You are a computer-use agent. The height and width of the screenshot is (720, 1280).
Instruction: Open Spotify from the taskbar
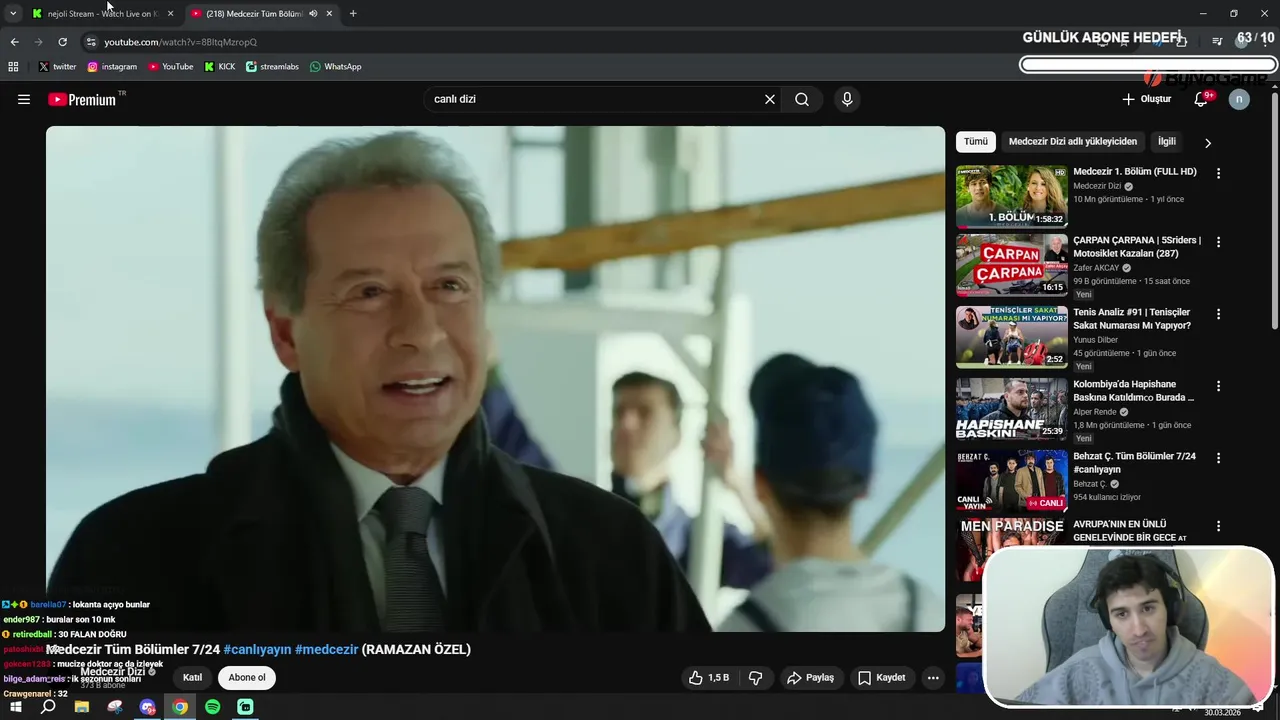tap(212, 707)
